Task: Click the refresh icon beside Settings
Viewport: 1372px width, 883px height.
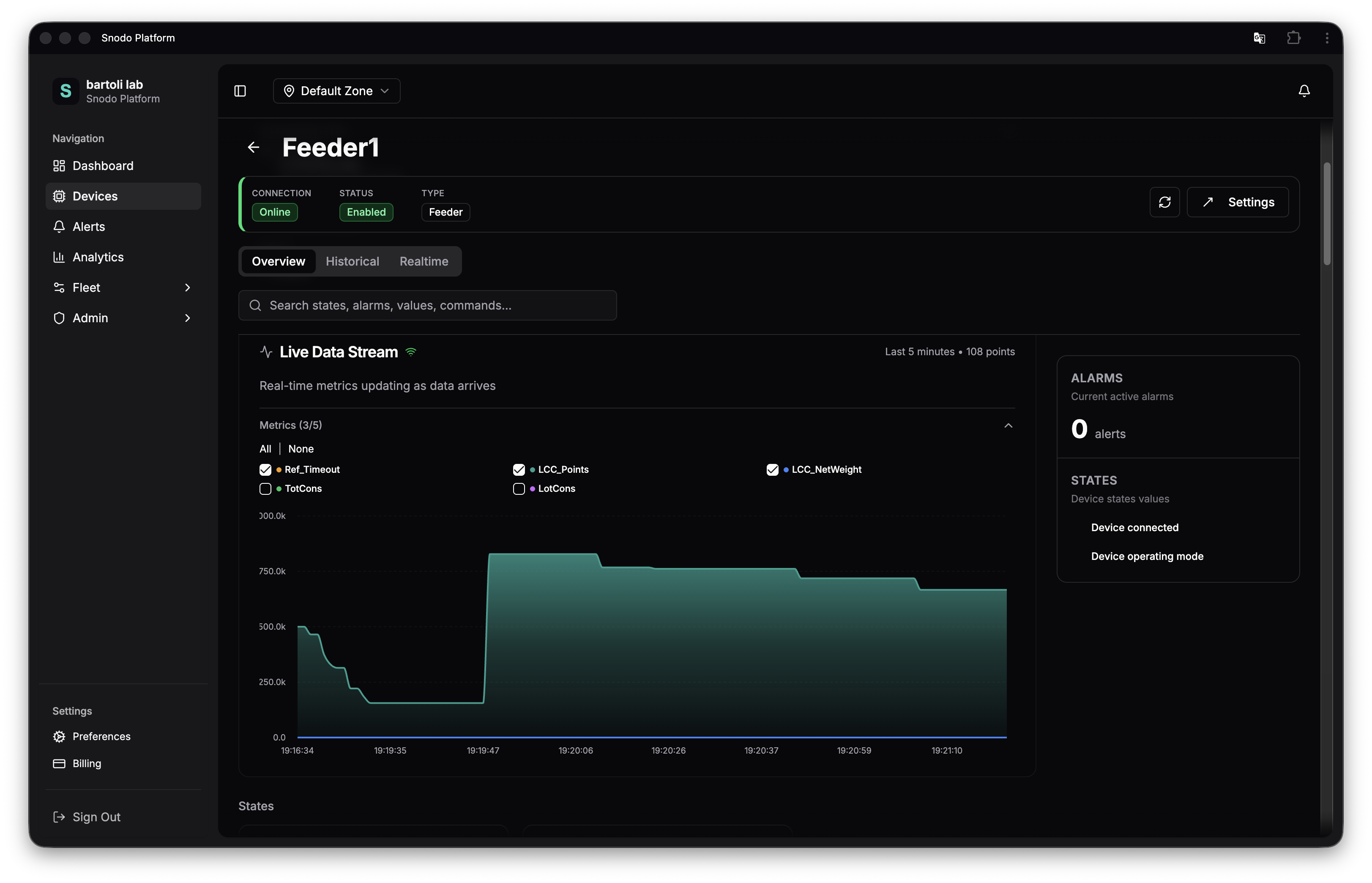Action: coord(1164,202)
